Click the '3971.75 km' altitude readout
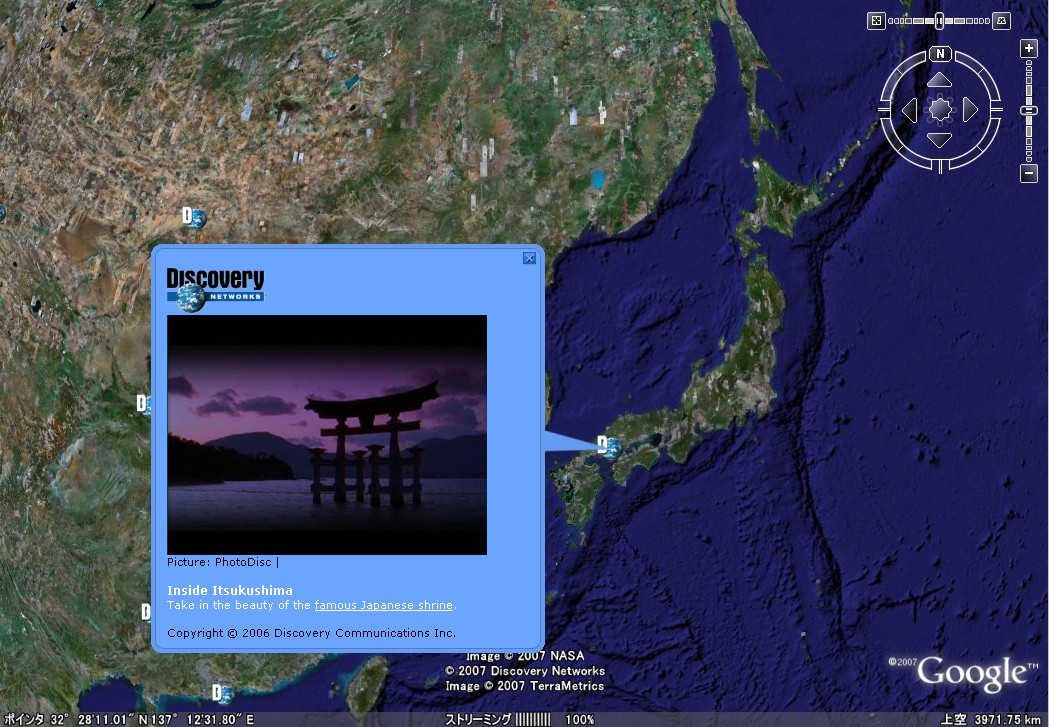The width and height of the screenshot is (1050, 727). tap(1007, 720)
